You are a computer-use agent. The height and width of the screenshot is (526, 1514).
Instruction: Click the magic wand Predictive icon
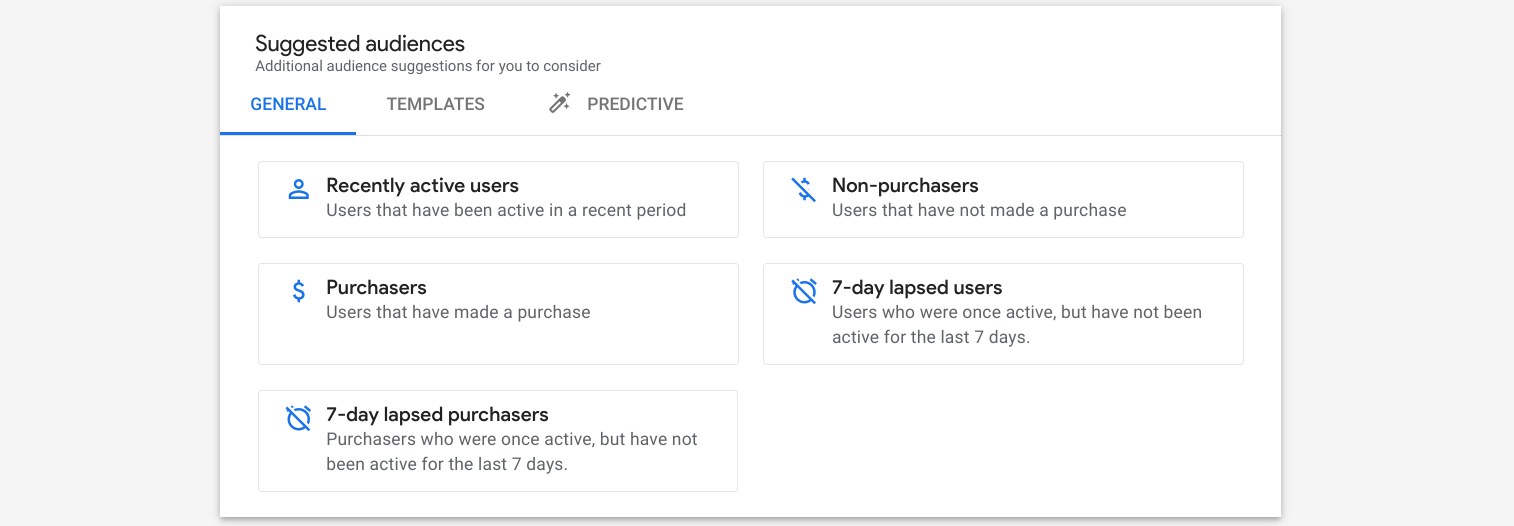(560, 103)
